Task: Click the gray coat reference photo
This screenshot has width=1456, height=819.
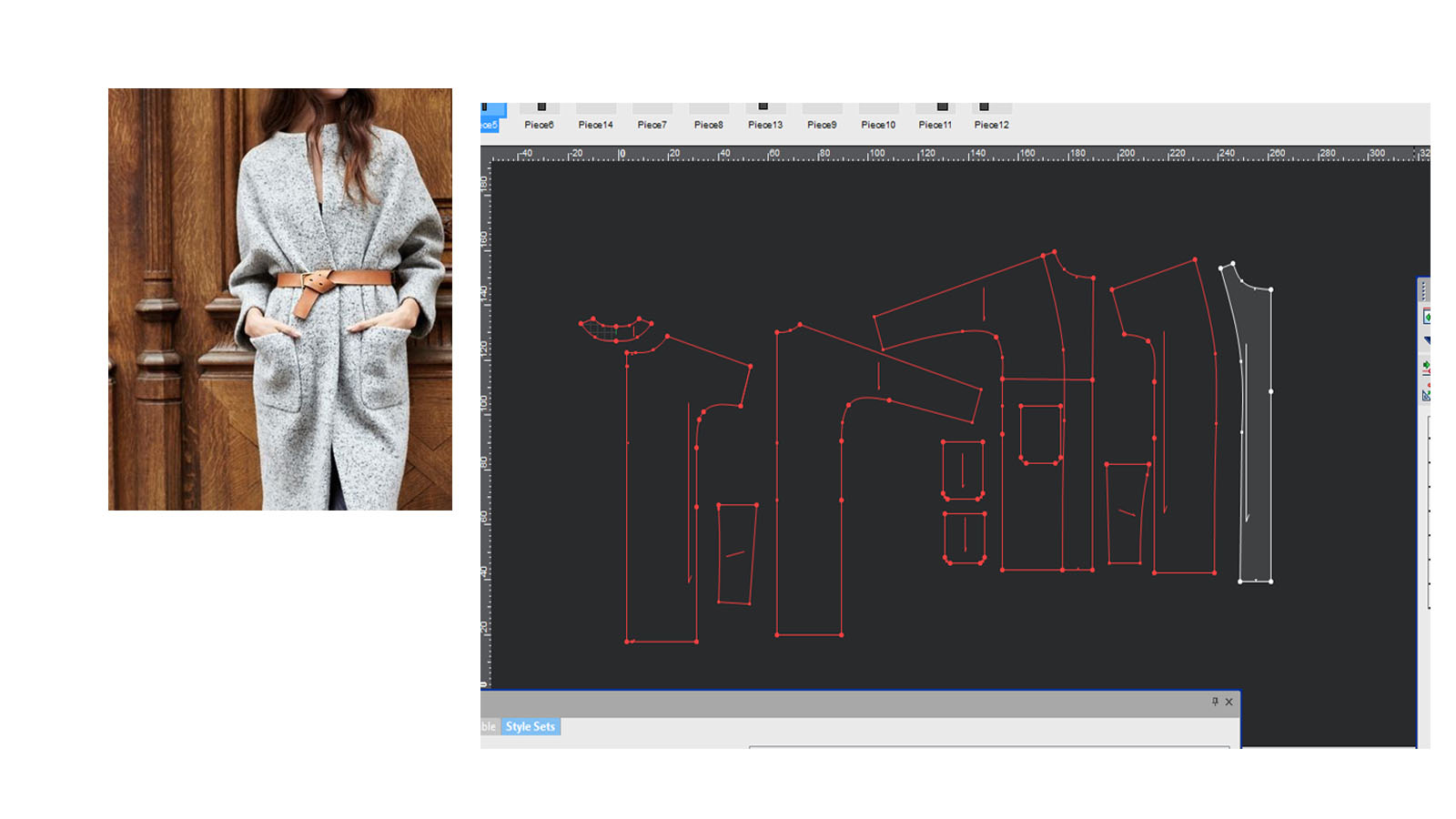Action: (280, 298)
